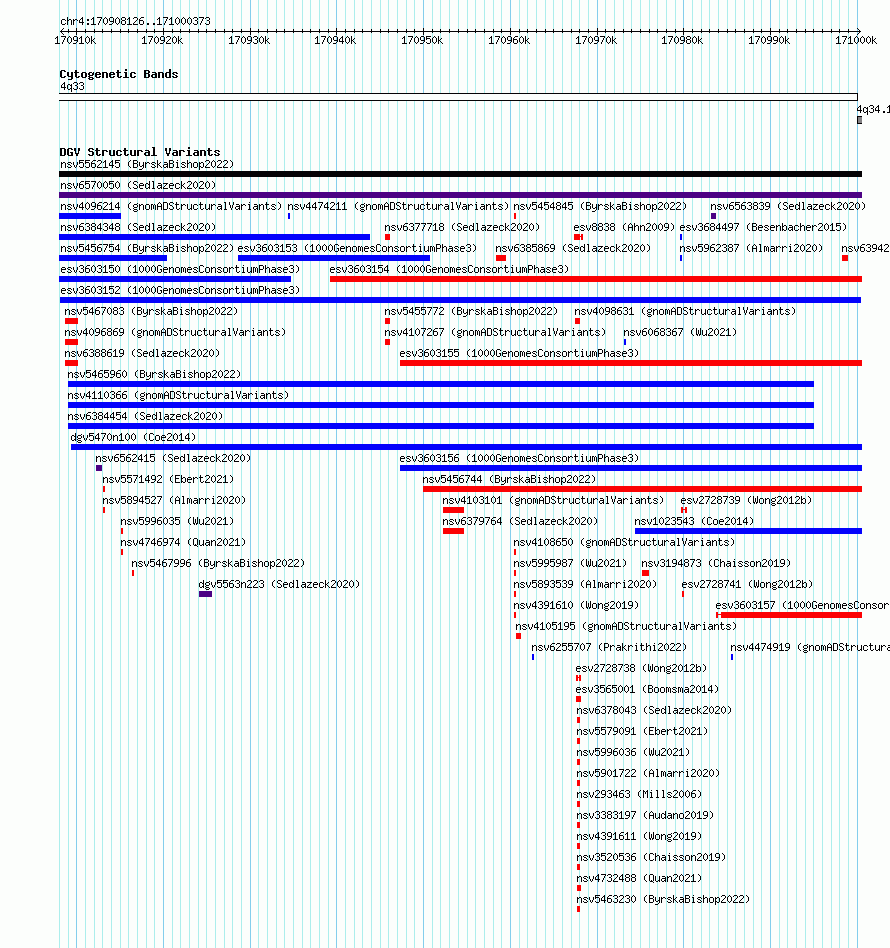890x948 pixels.
Task: Select nsv5455772 (ByrskaBishop2022) label
Action: tap(471, 311)
